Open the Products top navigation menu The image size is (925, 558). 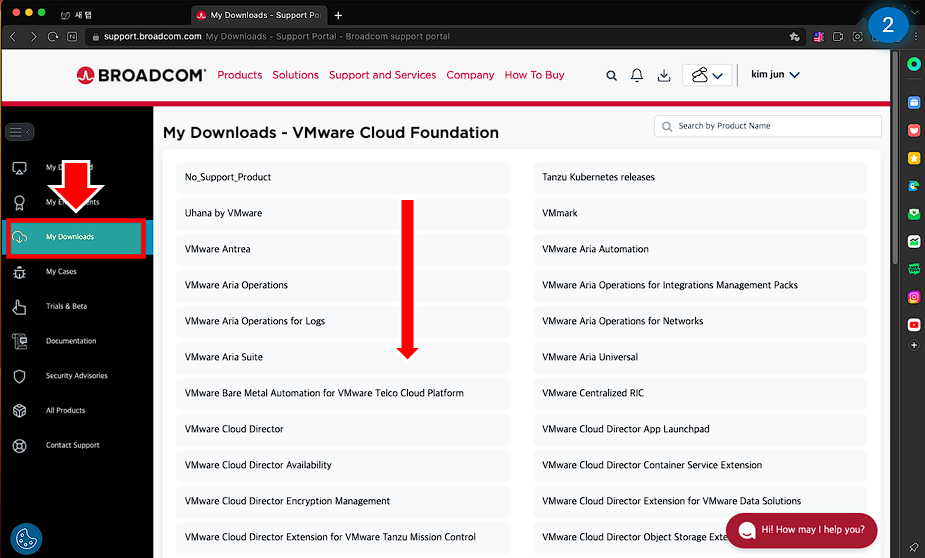(240, 76)
